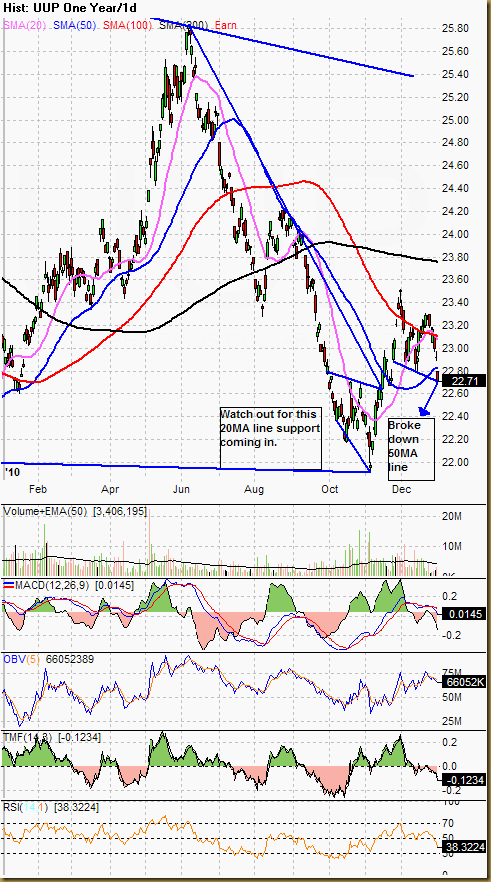This screenshot has height=882, width=491.
Task: Click the 'Dec' month label on time axis
Action: point(402,489)
